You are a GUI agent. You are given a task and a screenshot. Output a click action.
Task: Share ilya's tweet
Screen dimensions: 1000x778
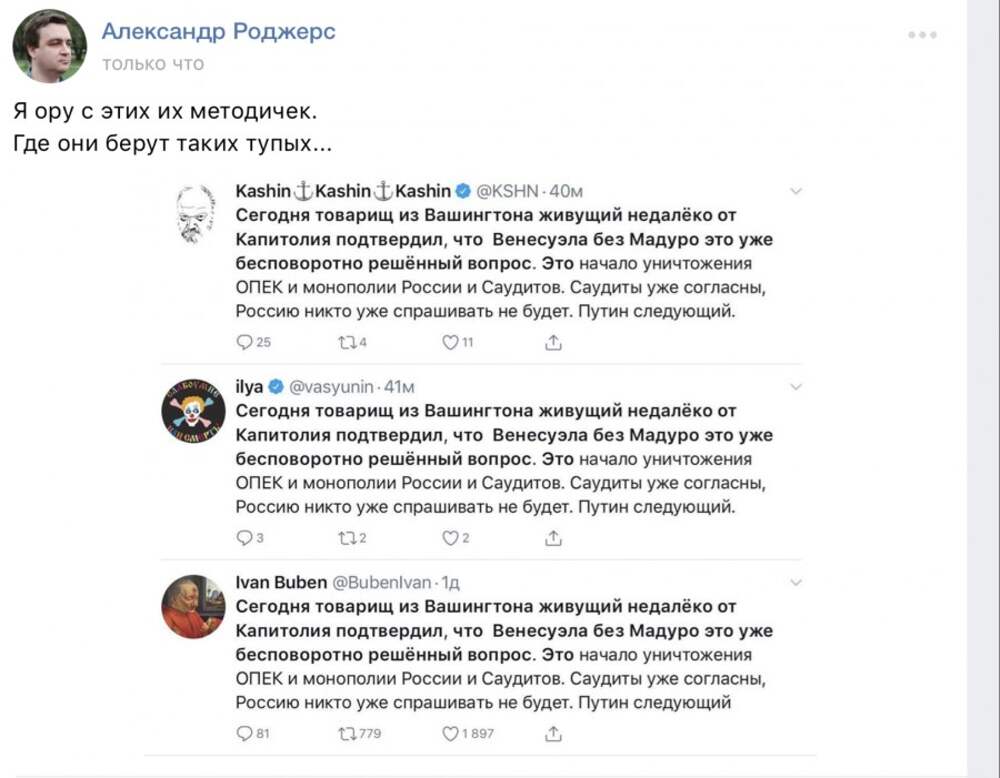pos(553,538)
